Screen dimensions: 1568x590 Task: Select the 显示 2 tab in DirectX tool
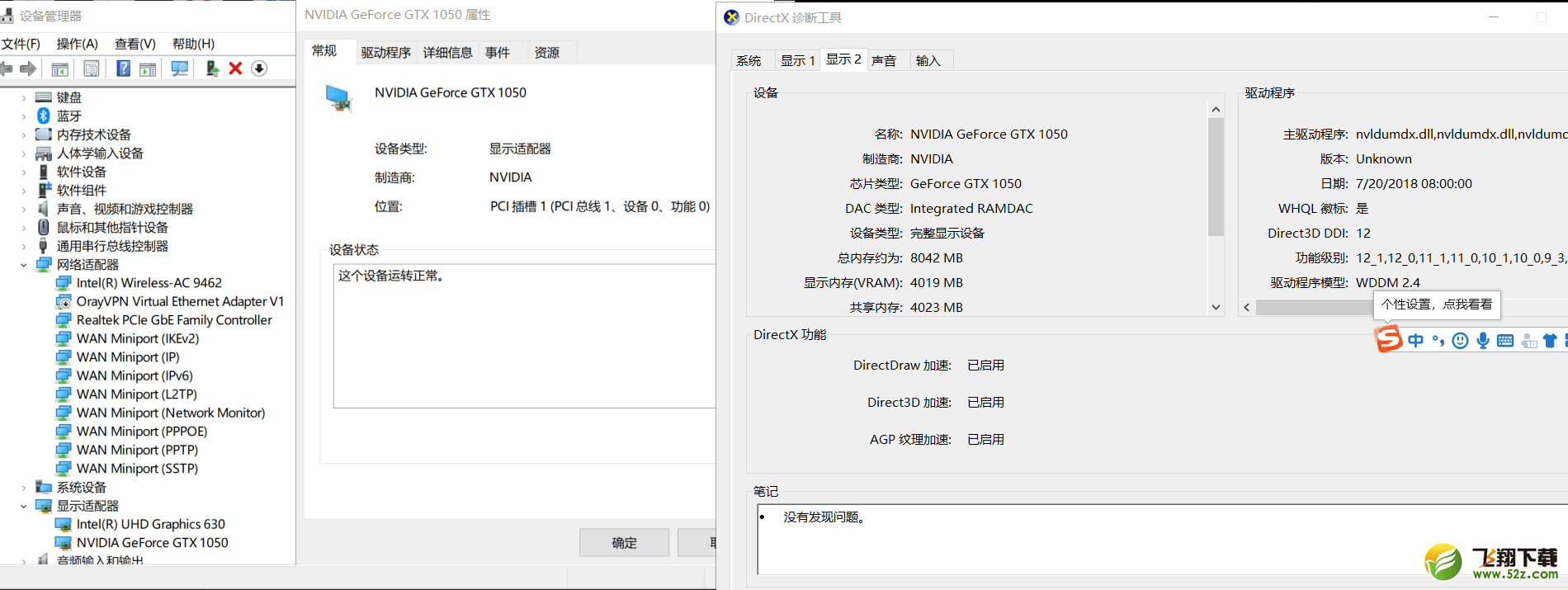click(843, 59)
